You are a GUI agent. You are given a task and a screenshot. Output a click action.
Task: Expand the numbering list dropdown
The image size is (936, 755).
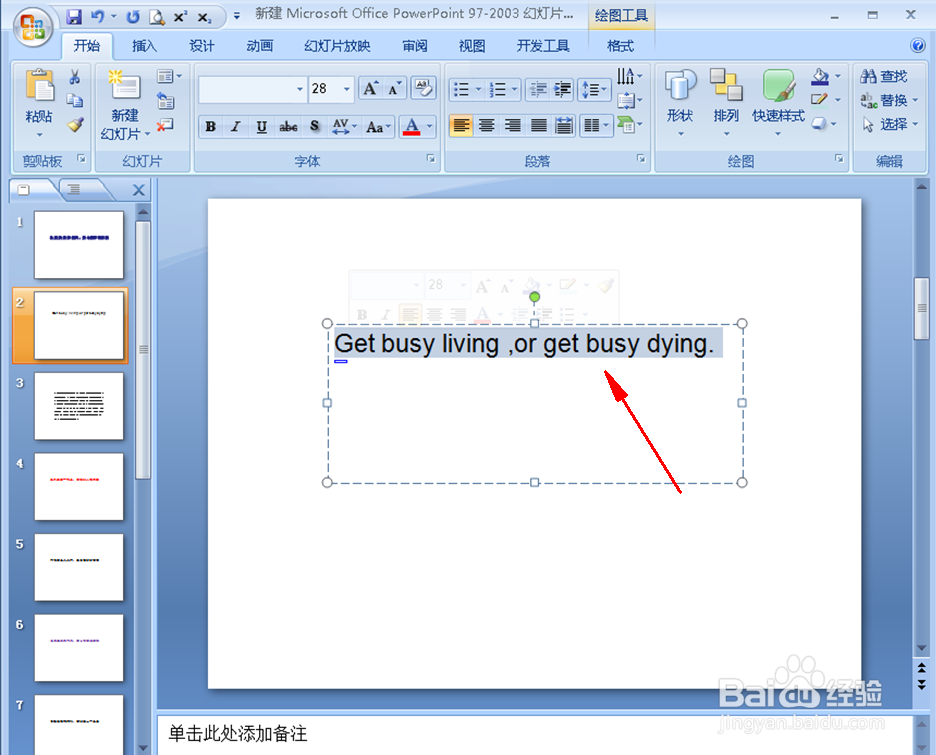[x=514, y=90]
